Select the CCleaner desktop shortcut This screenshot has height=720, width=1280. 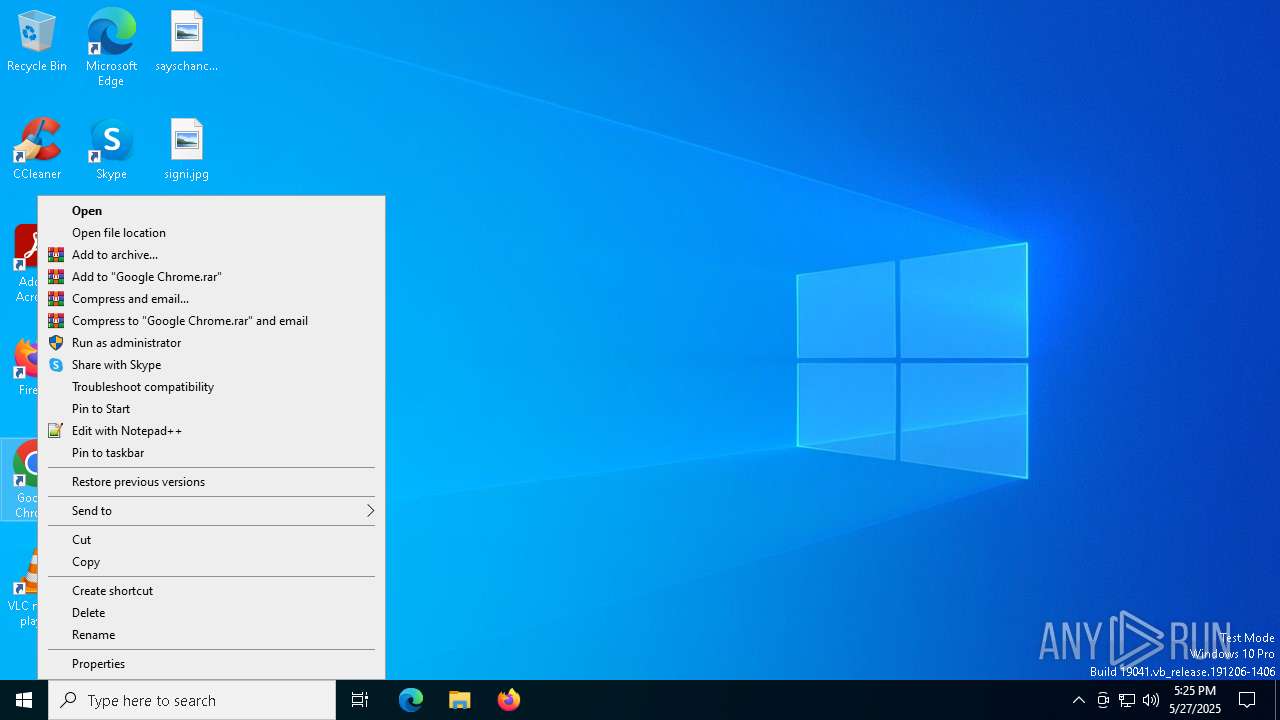click(x=37, y=149)
